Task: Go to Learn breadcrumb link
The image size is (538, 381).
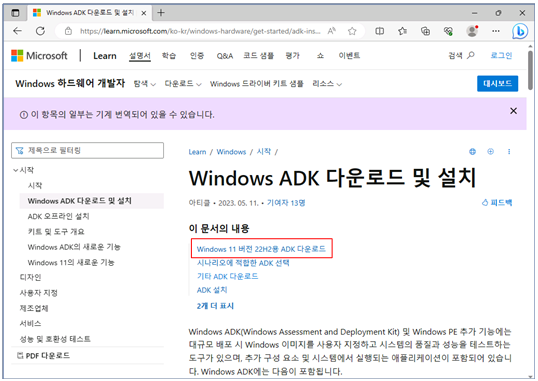Action: [197, 152]
